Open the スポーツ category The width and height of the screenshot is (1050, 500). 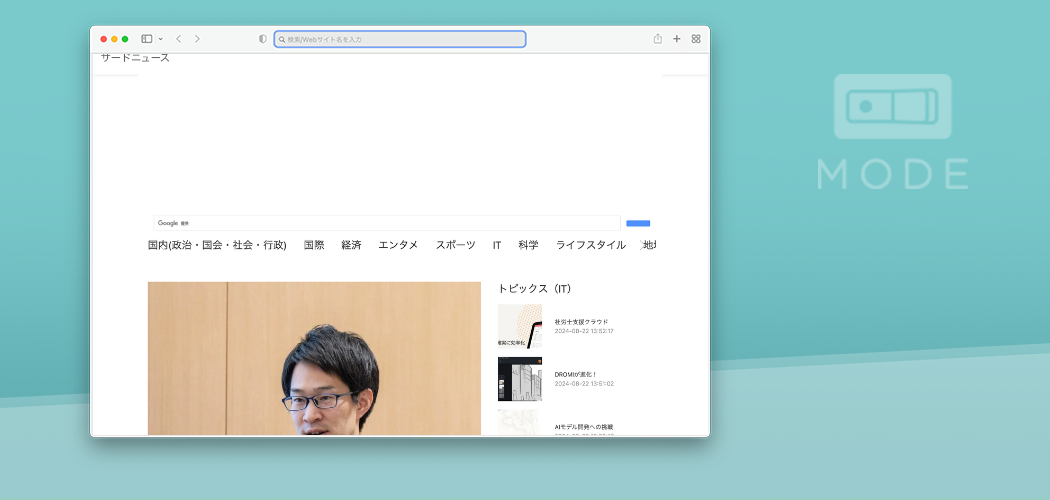(455, 245)
